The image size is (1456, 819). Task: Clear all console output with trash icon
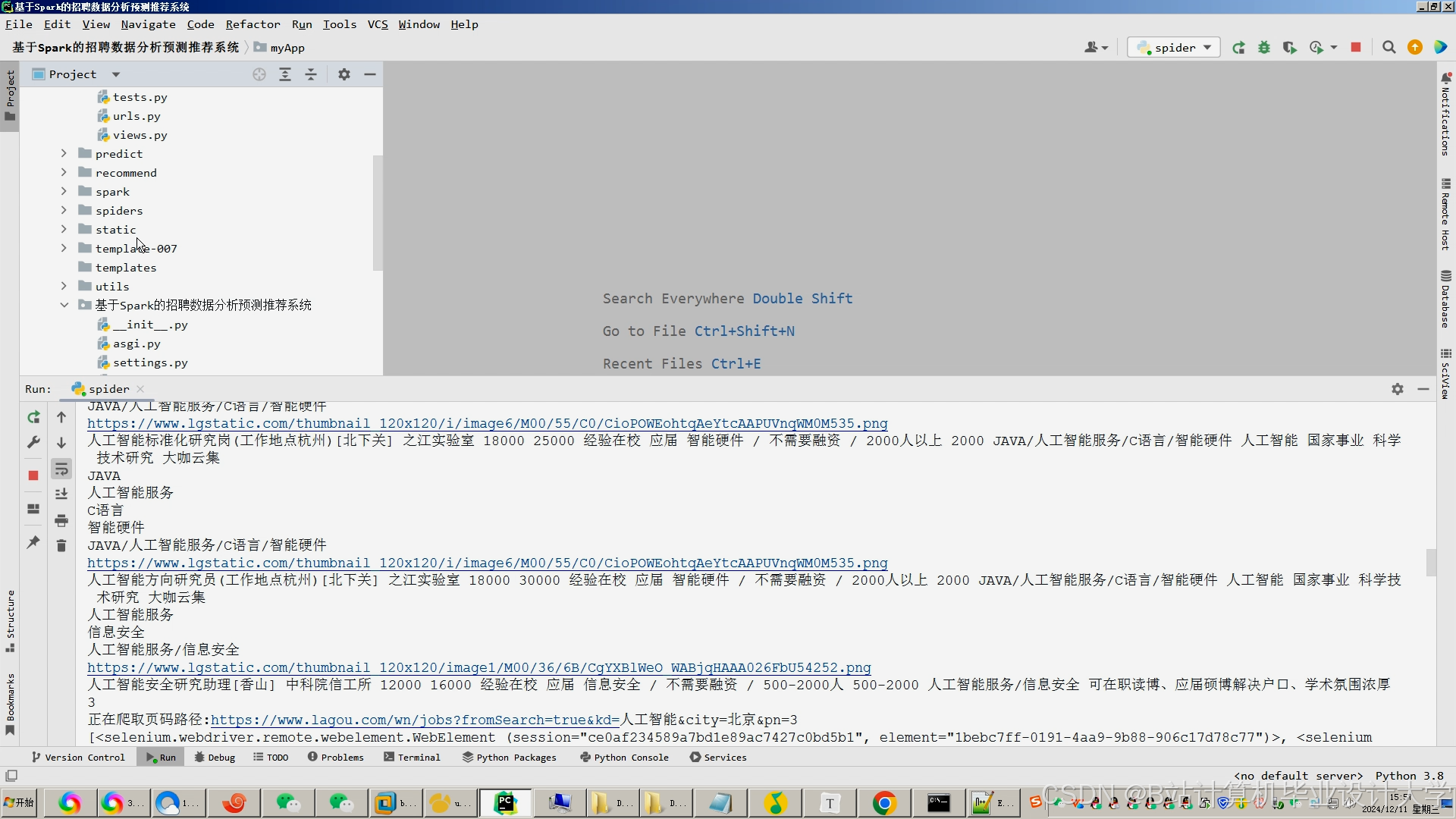(61, 545)
